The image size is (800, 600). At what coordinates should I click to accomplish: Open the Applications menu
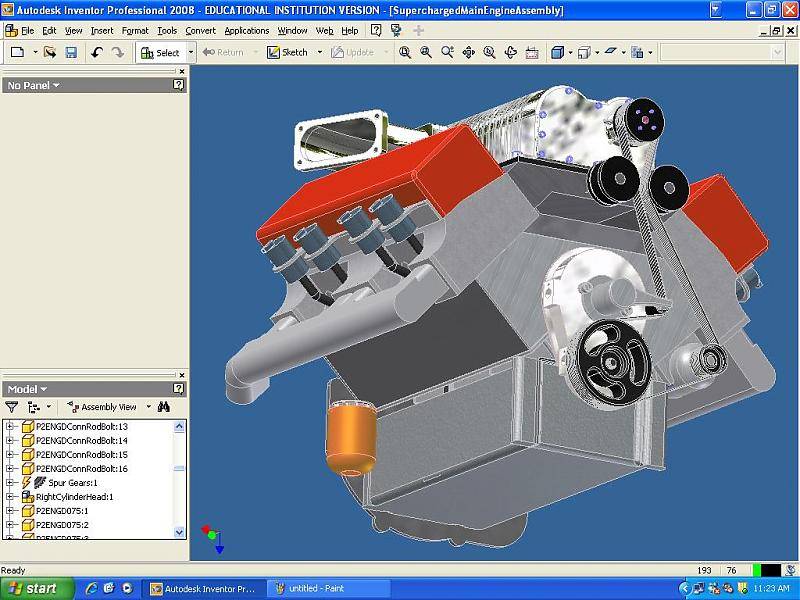(246, 31)
